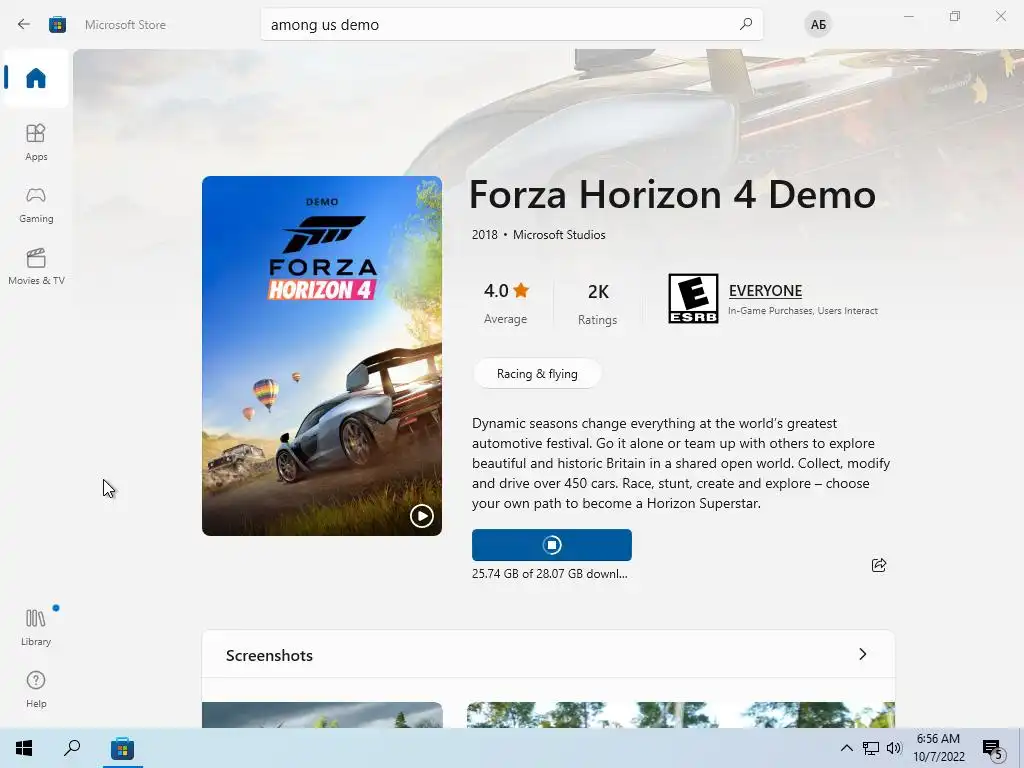Image resolution: width=1024 pixels, height=768 pixels.
Task: Open the Racing & flying category
Action: (x=537, y=374)
